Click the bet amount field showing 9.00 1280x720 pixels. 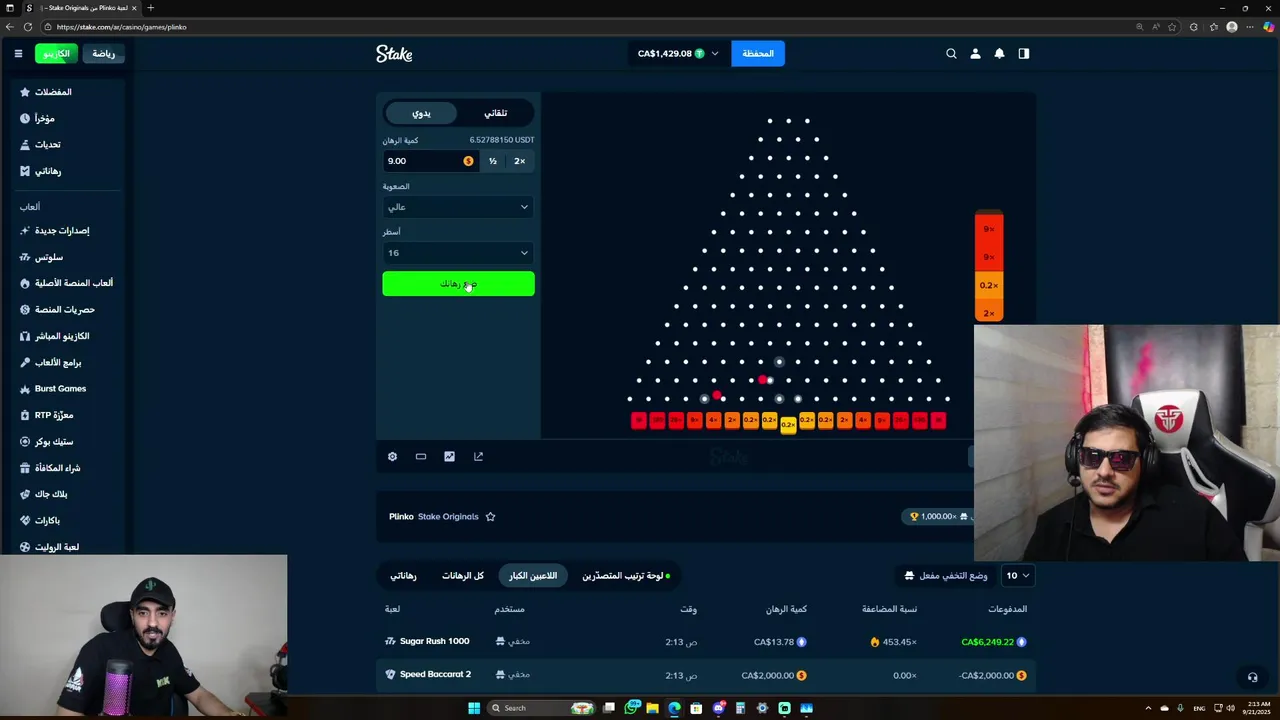point(430,161)
